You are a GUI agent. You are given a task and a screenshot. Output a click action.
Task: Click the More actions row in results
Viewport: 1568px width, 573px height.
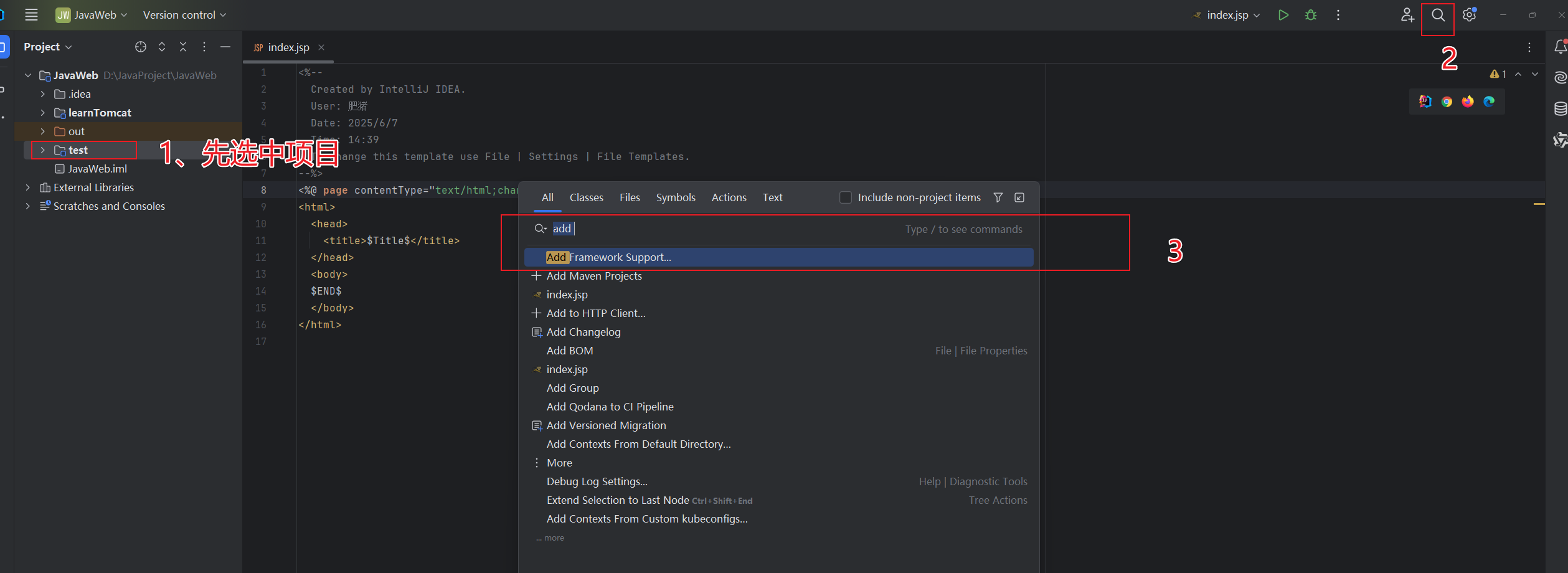click(x=779, y=463)
